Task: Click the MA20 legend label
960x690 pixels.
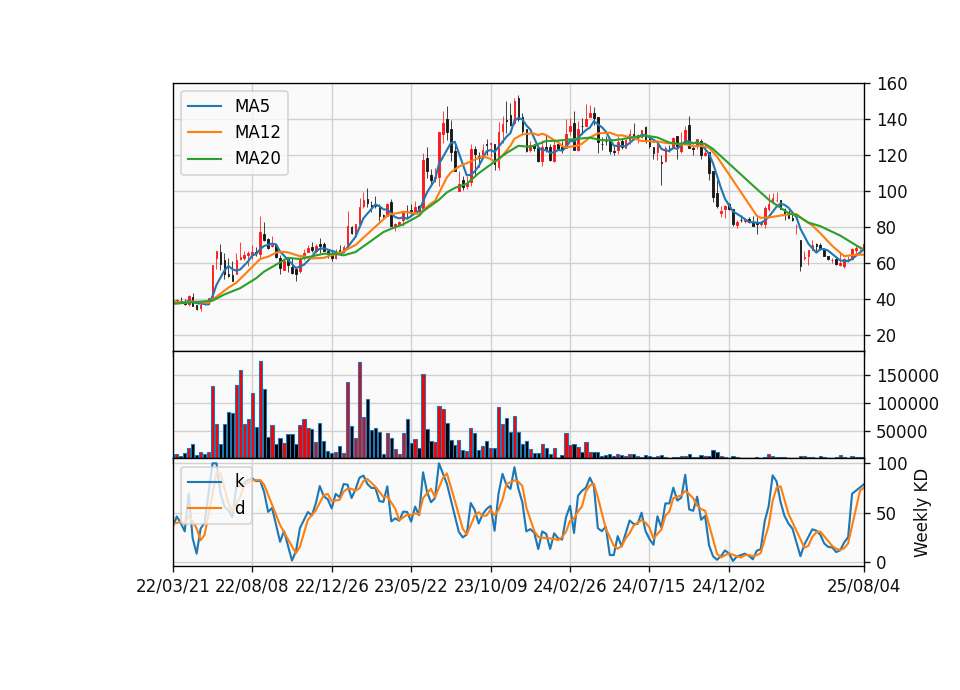Action: 257,158
